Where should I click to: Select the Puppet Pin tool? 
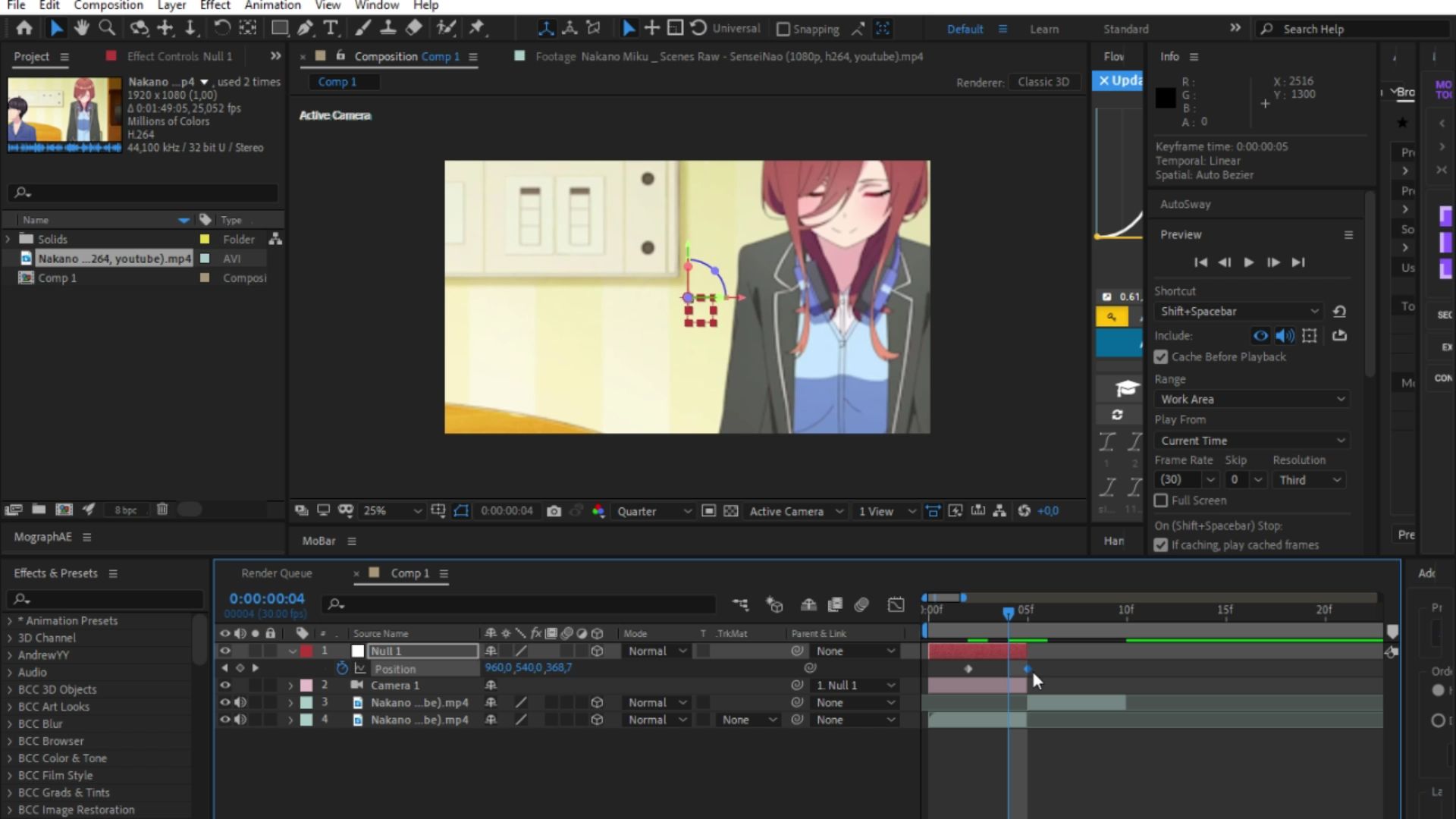click(x=477, y=29)
